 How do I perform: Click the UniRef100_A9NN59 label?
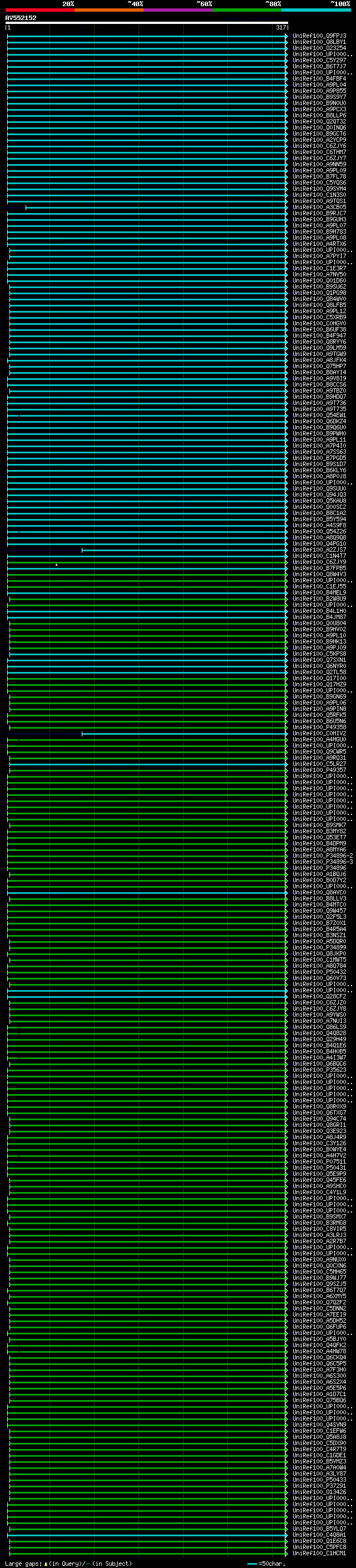(319, 164)
